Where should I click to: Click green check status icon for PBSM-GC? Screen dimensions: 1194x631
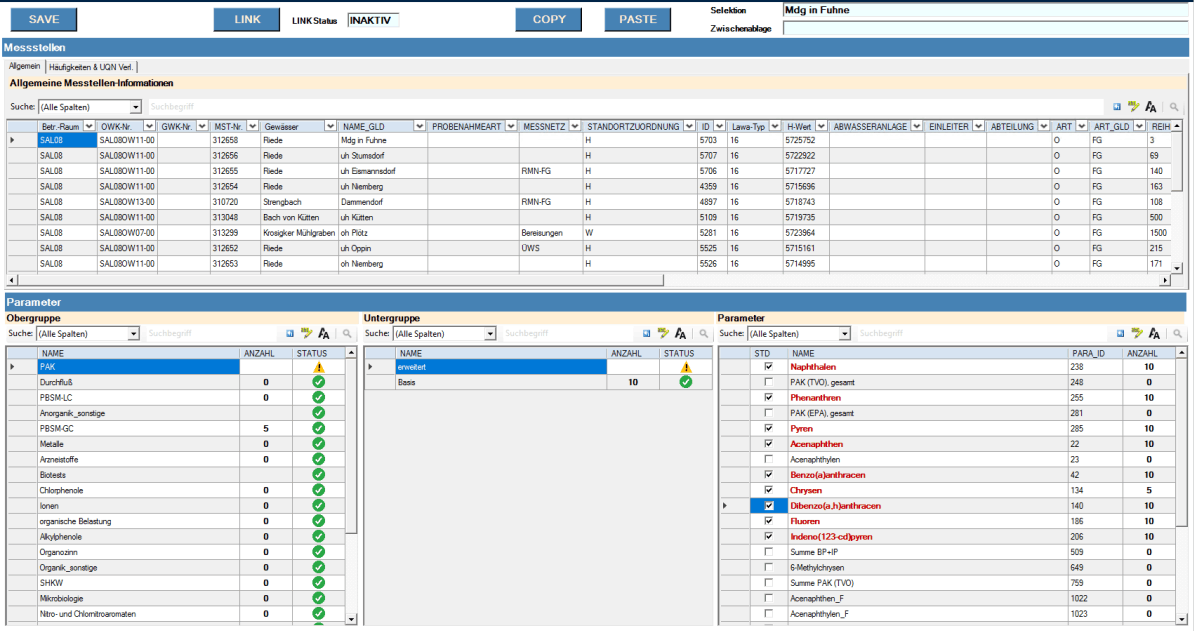click(318, 429)
